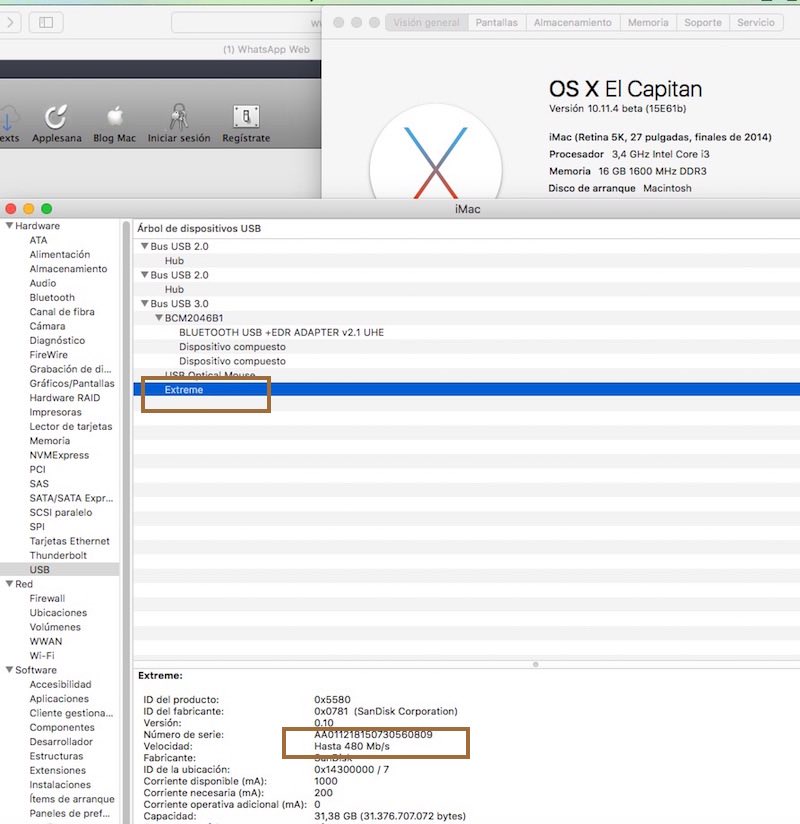Select BLUETOOTH USB +EDR ADAPTER row

[x=467, y=332]
